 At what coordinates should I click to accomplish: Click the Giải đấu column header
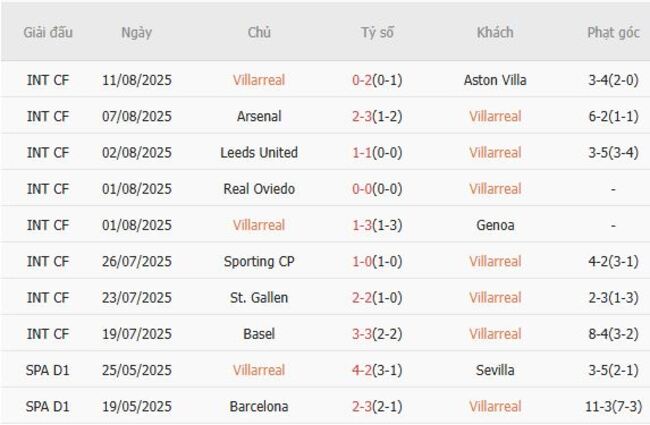(48, 32)
